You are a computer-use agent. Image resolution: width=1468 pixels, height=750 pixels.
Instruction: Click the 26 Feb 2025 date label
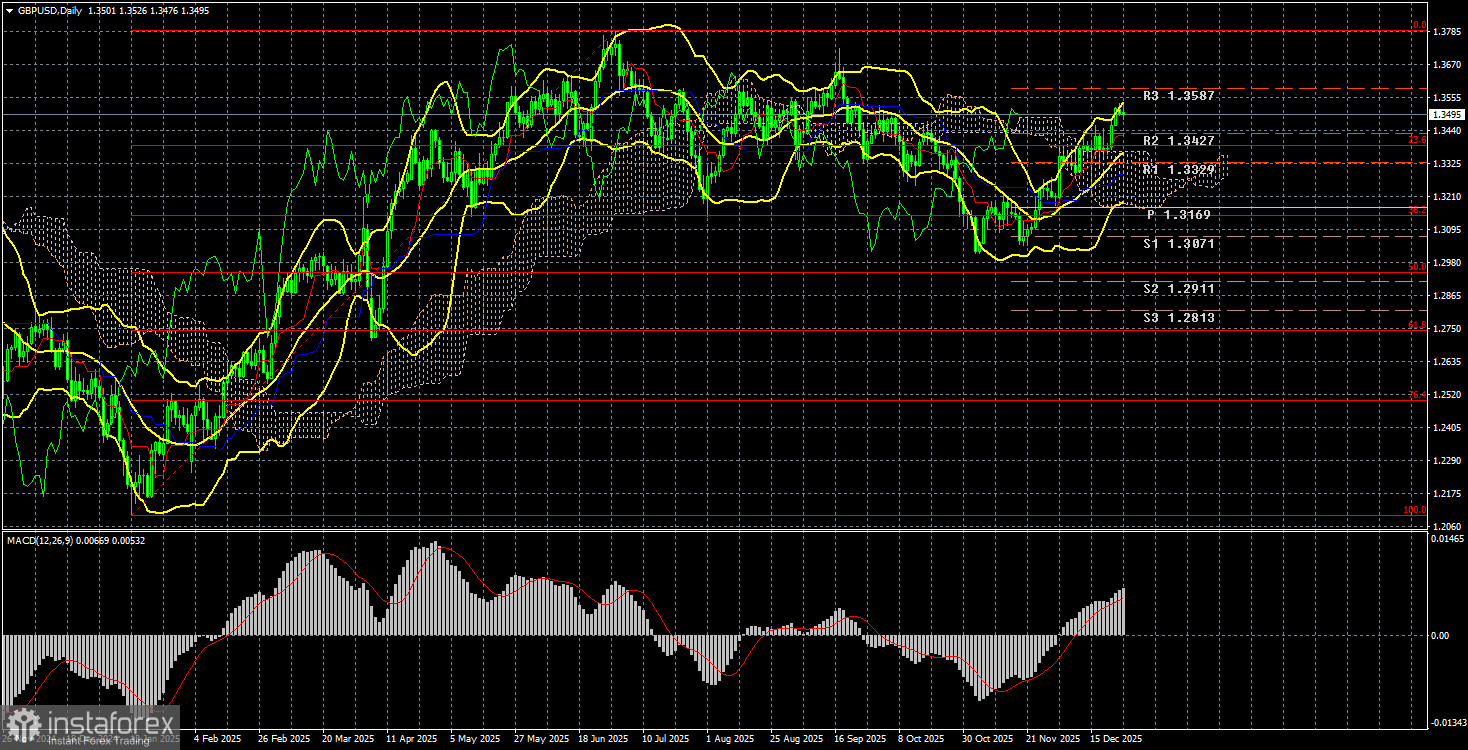pyautogui.click(x=283, y=740)
